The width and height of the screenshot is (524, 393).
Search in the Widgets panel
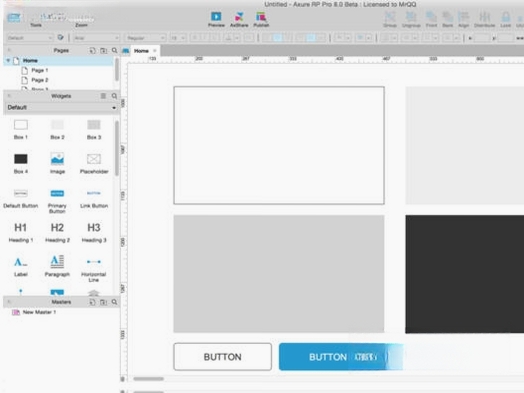(114, 96)
